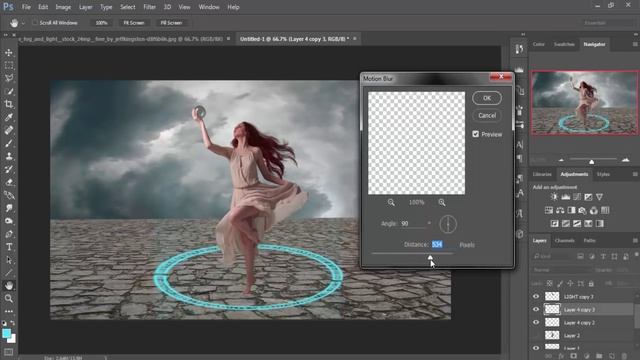Click the Fill Screen button
This screenshot has width=640, height=360.
[171, 23]
